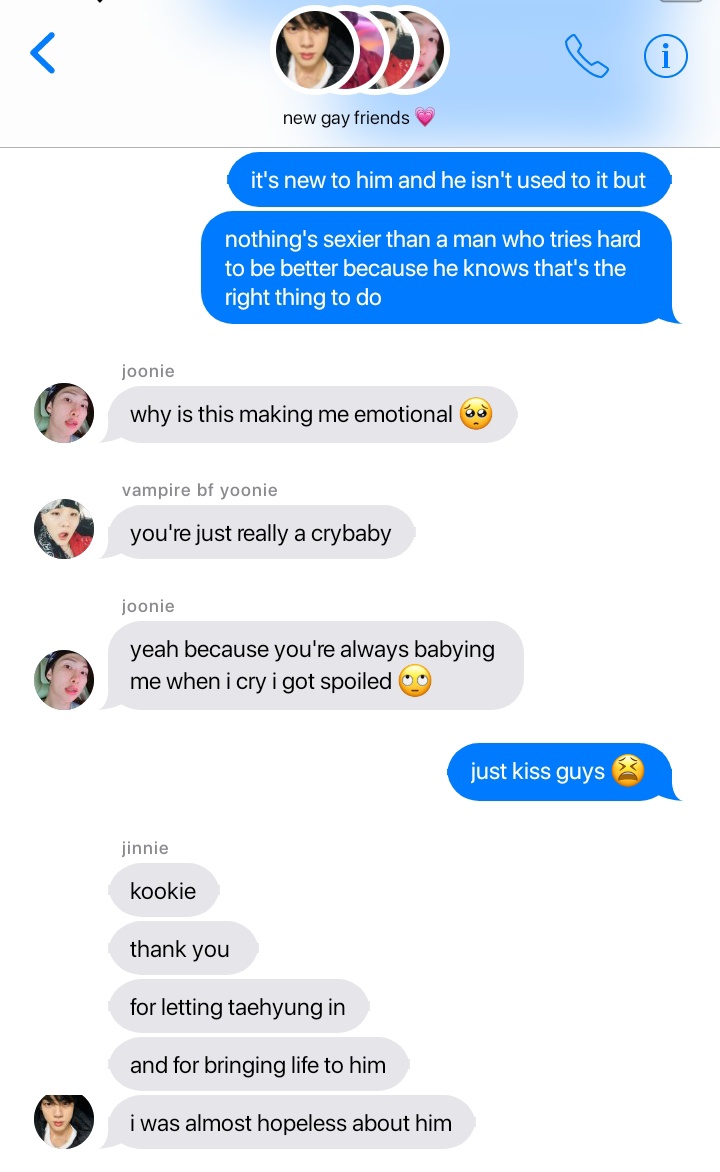Go back using the blue chevron arrow
Image resolution: width=720 pixels, height=1172 pixels.
click(43, 53)
